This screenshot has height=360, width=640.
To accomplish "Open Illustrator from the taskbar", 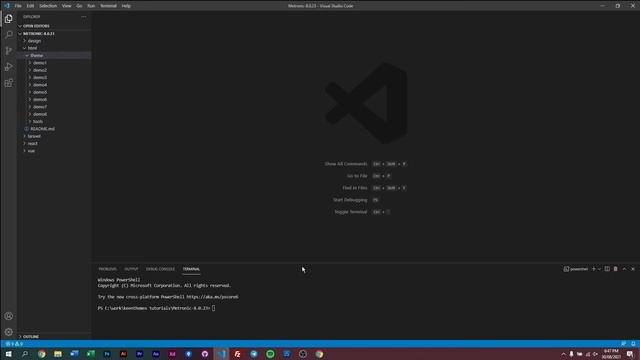I will pos(123,354).
